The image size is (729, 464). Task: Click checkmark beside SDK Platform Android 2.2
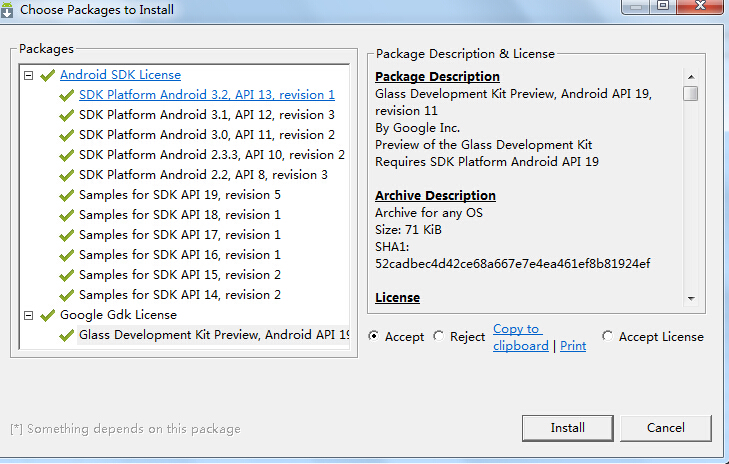(66, 175)
